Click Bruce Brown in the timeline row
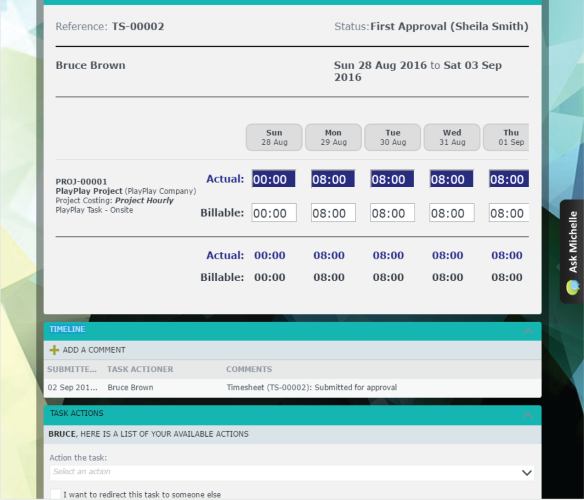The height and width of the screenshot is (500, 584). [x=130, y=387]
